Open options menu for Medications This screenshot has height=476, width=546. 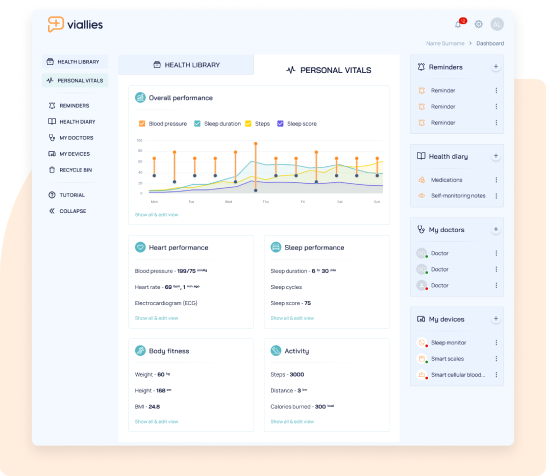[496, 180]
